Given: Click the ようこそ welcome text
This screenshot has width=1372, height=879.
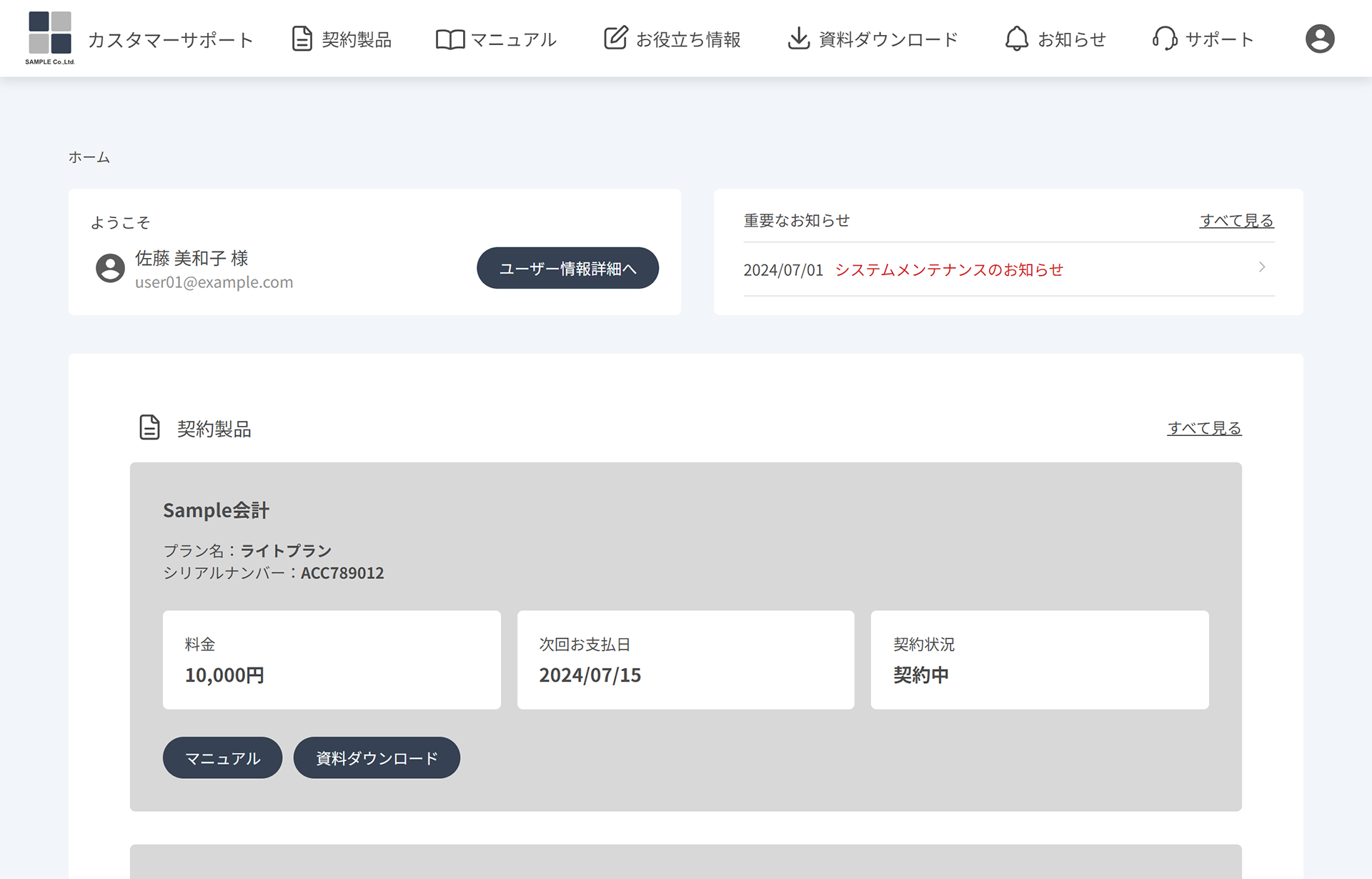Looking at the screenshot, I should [x=120, y=223].
